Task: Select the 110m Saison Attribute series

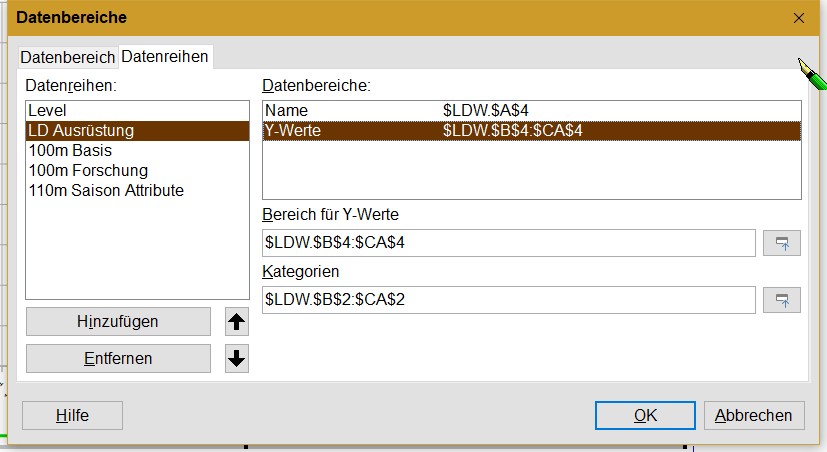Action: coord(137,190)
